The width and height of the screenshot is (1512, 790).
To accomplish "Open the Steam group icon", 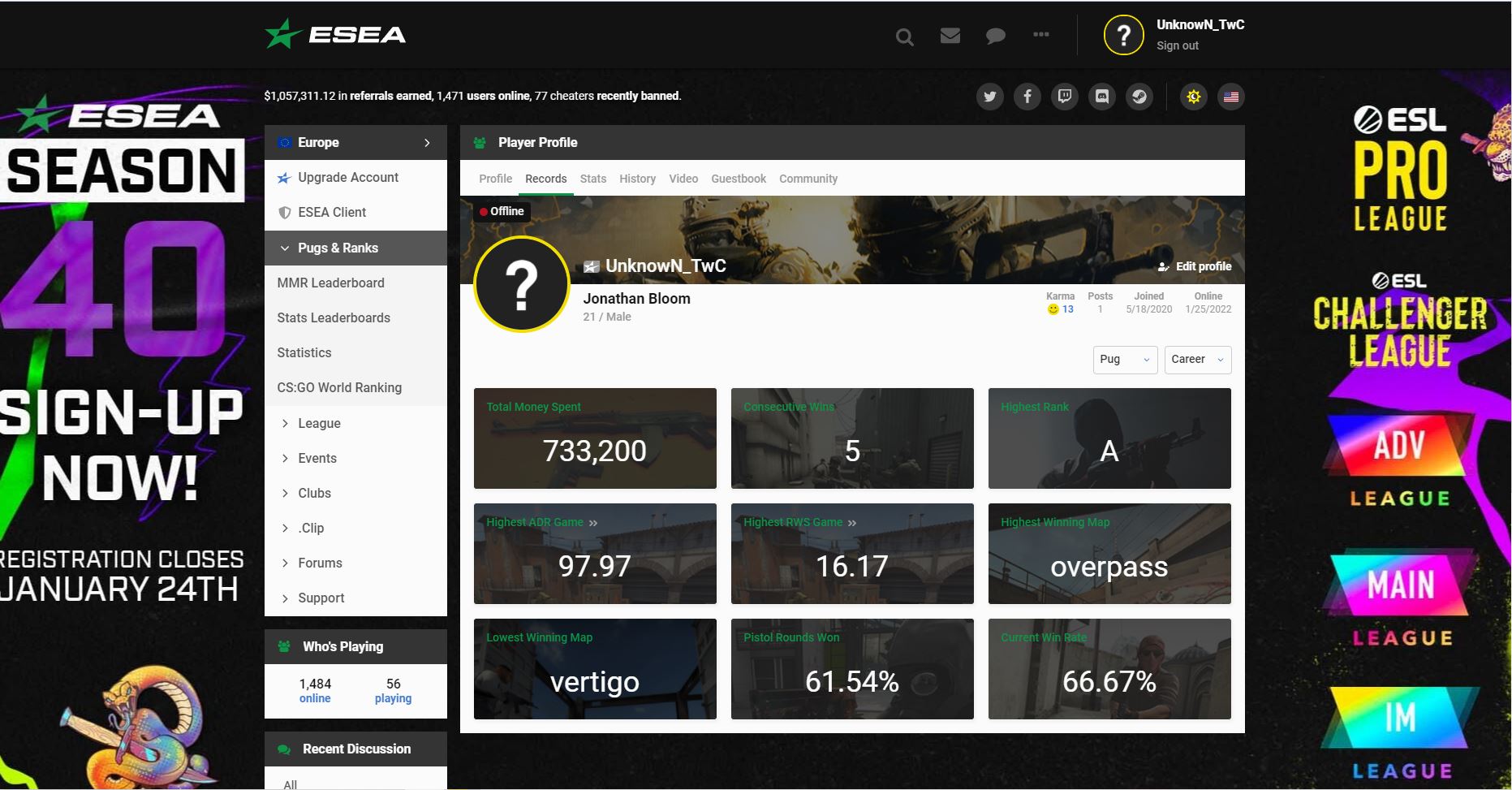I will (x=1139, y=97).
